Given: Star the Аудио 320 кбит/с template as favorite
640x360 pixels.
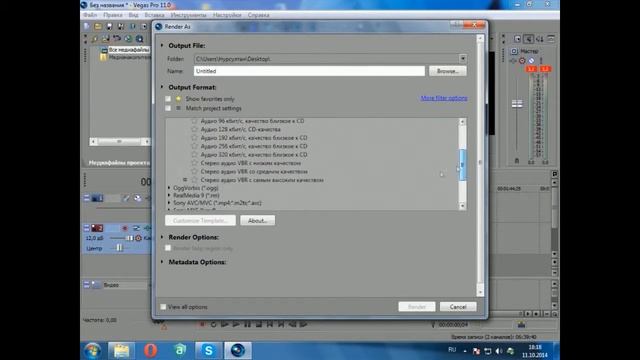Looking at the screenshot, I should (x=194, y=155).
